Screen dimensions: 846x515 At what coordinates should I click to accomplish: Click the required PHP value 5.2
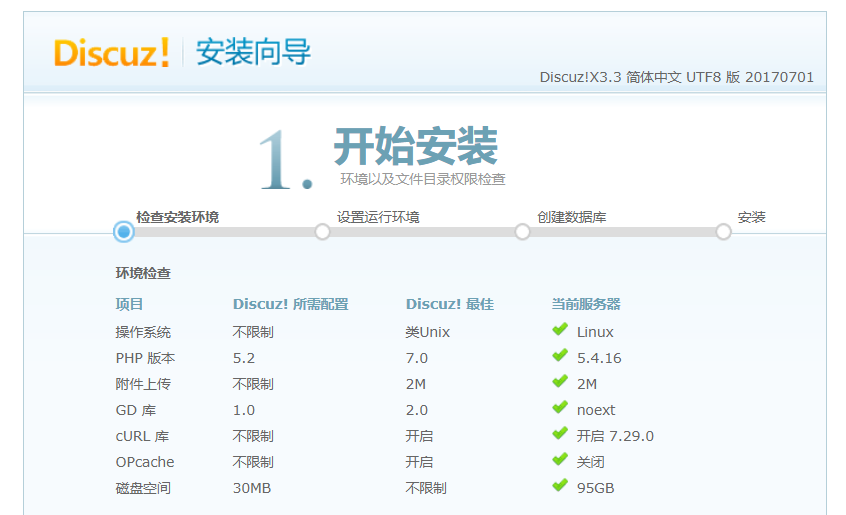click(244, 358)
